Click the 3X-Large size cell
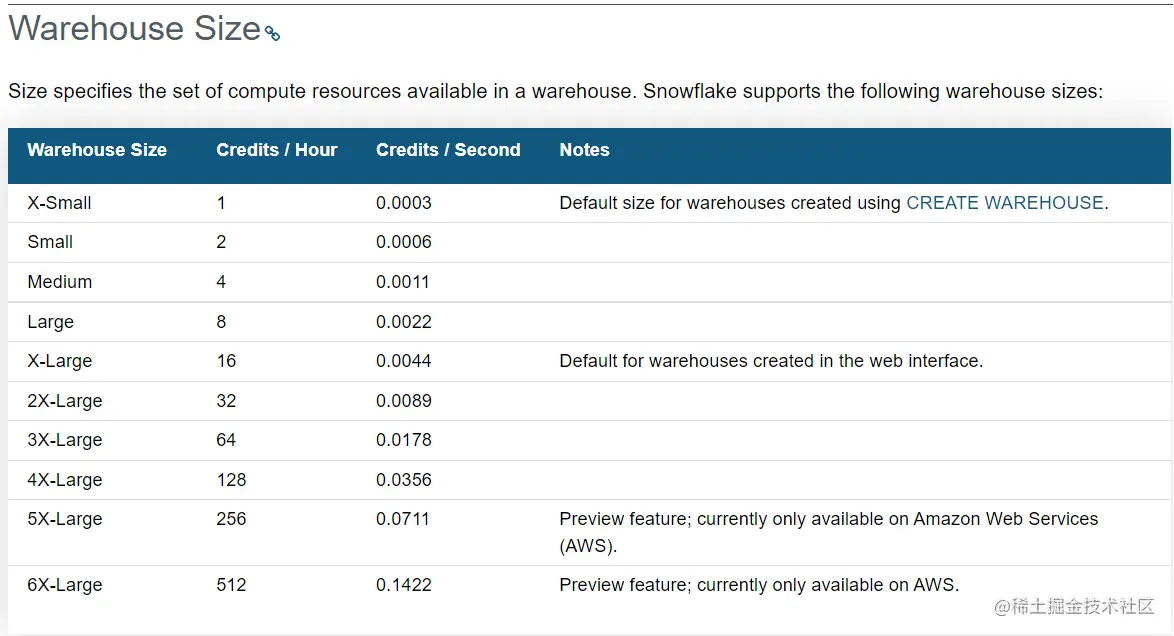The height and width of the screenshot is (636, 1174). tap(65, 440)
